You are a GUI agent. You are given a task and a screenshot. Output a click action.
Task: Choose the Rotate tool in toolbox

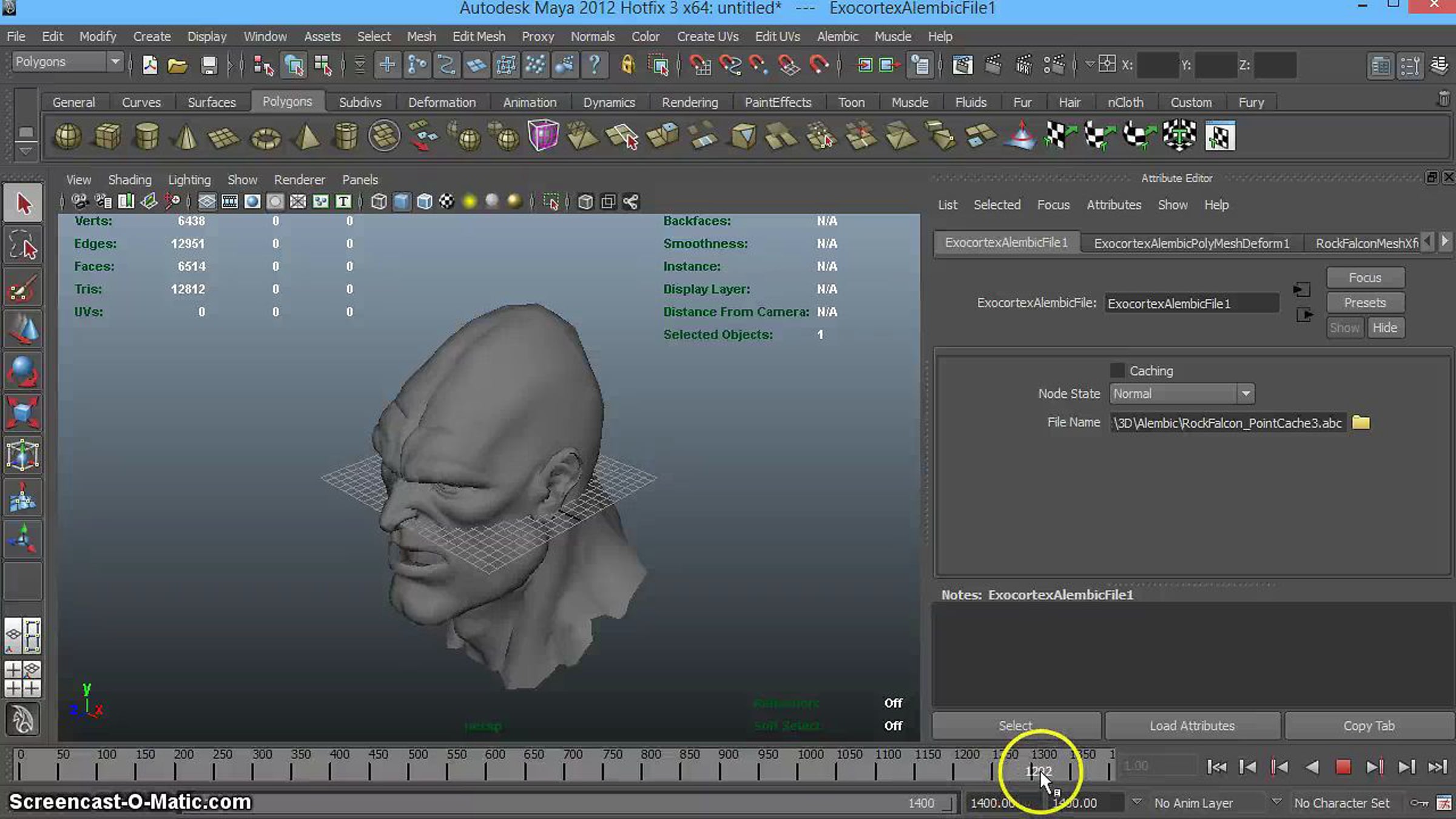22,372
